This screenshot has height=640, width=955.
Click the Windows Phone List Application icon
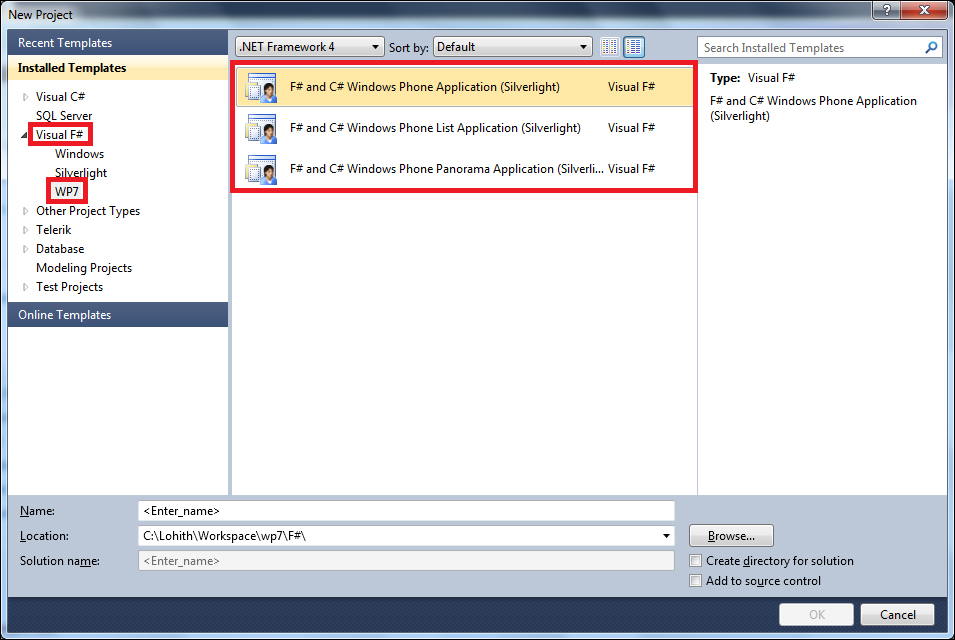pos(261,128)
